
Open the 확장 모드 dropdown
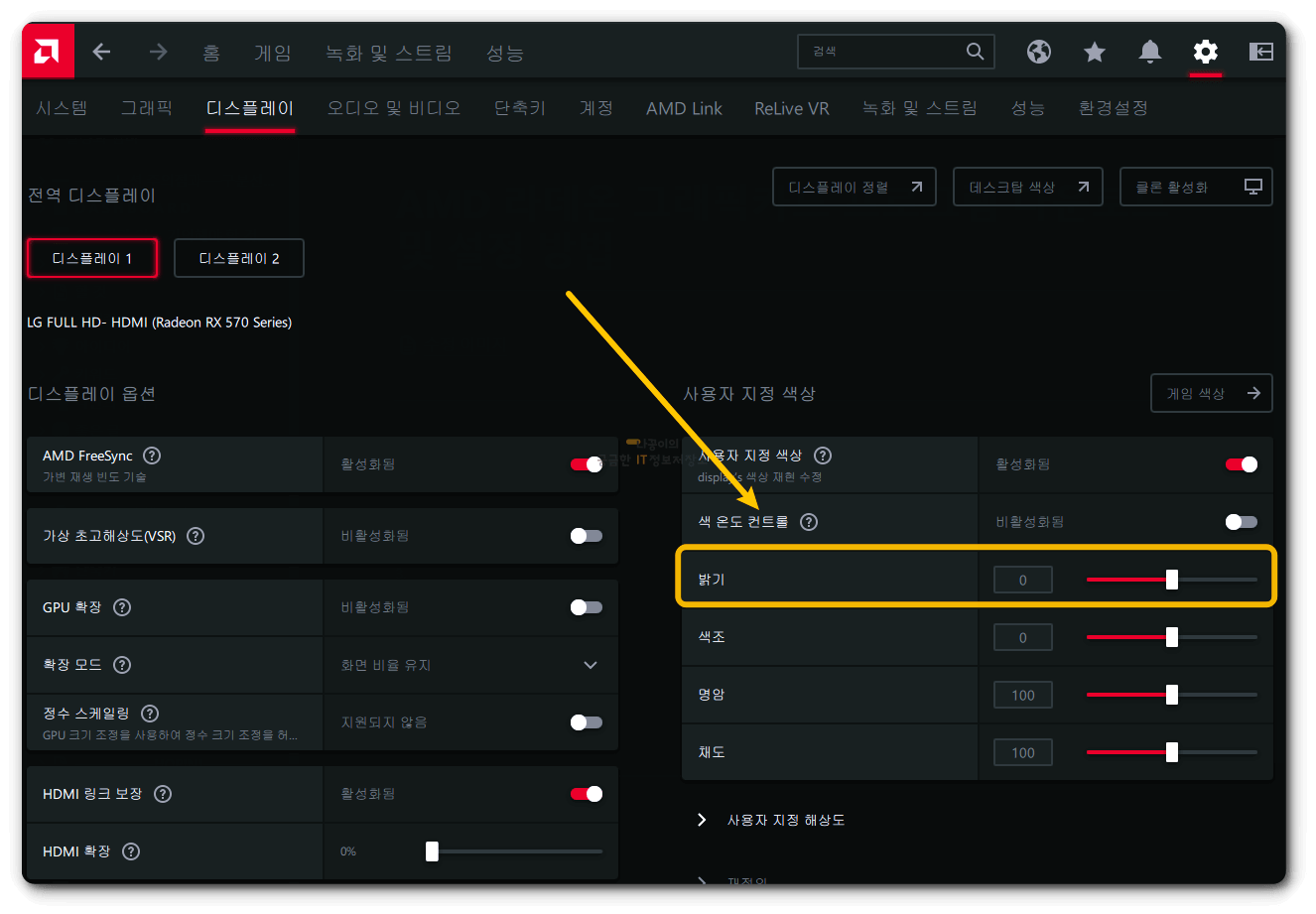click(592, 665)
